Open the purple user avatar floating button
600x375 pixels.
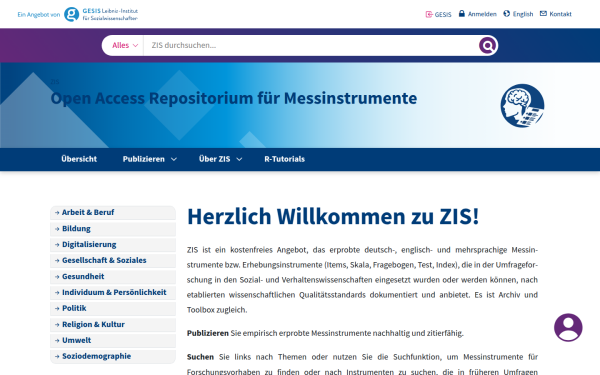(x=568, y=328)
